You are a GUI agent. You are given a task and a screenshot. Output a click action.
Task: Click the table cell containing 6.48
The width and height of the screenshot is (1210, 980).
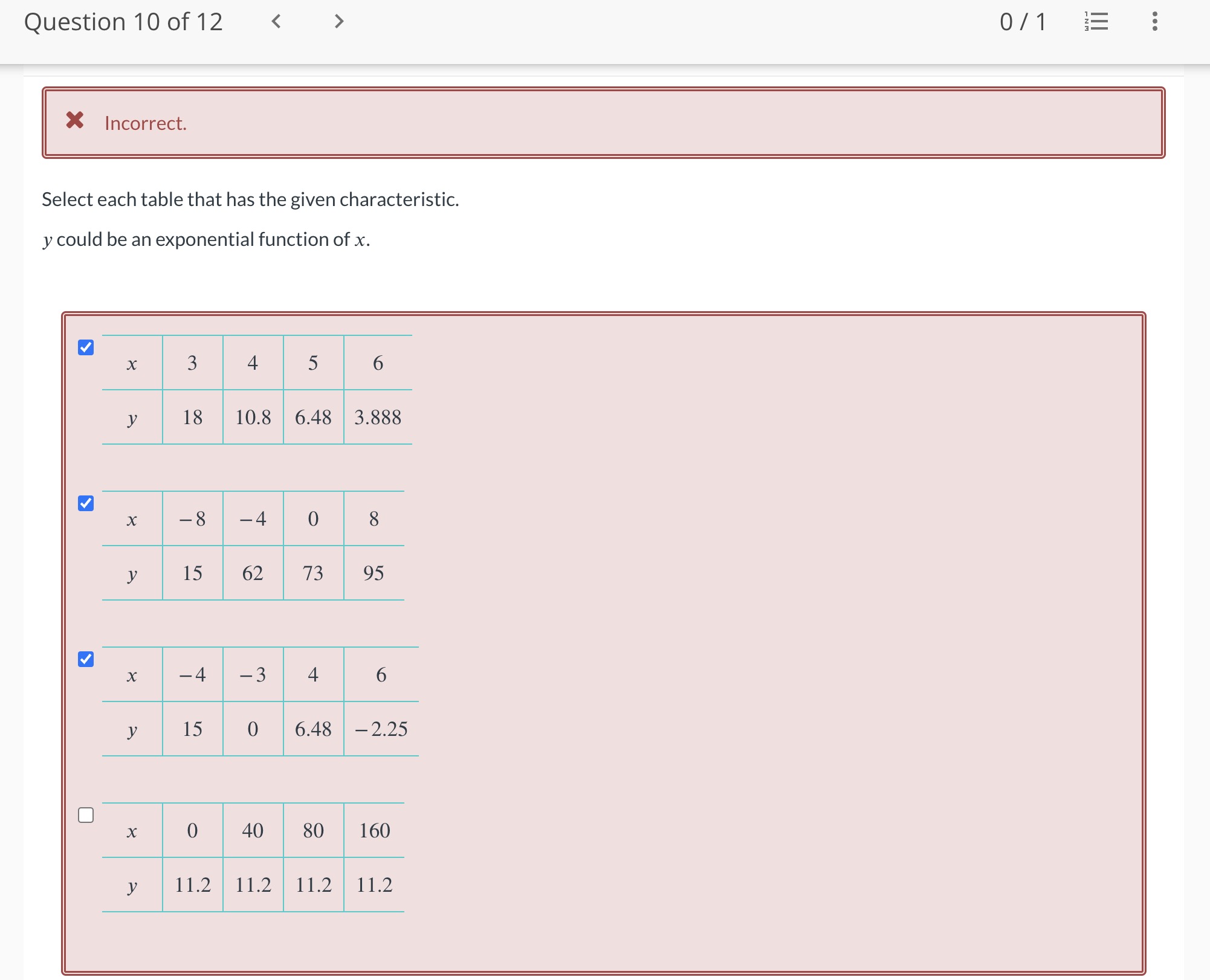tap(313, 417)
